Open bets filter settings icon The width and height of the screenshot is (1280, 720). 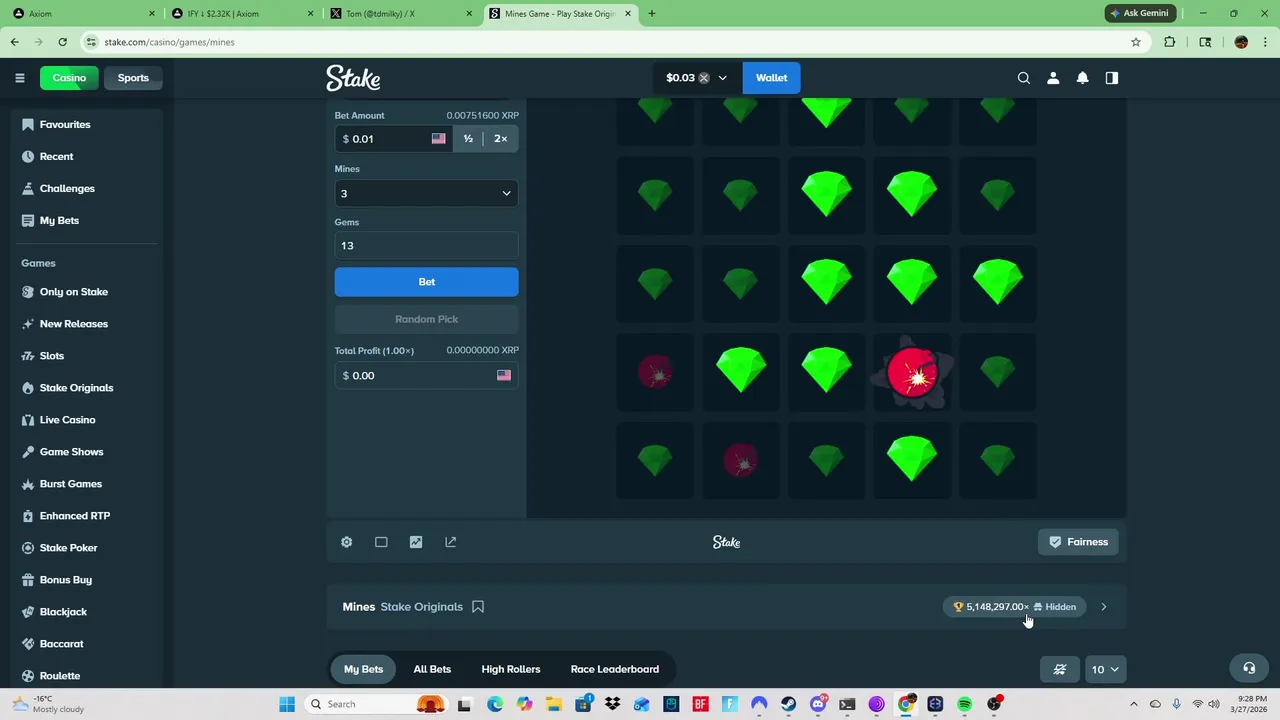coord(1060,669)
